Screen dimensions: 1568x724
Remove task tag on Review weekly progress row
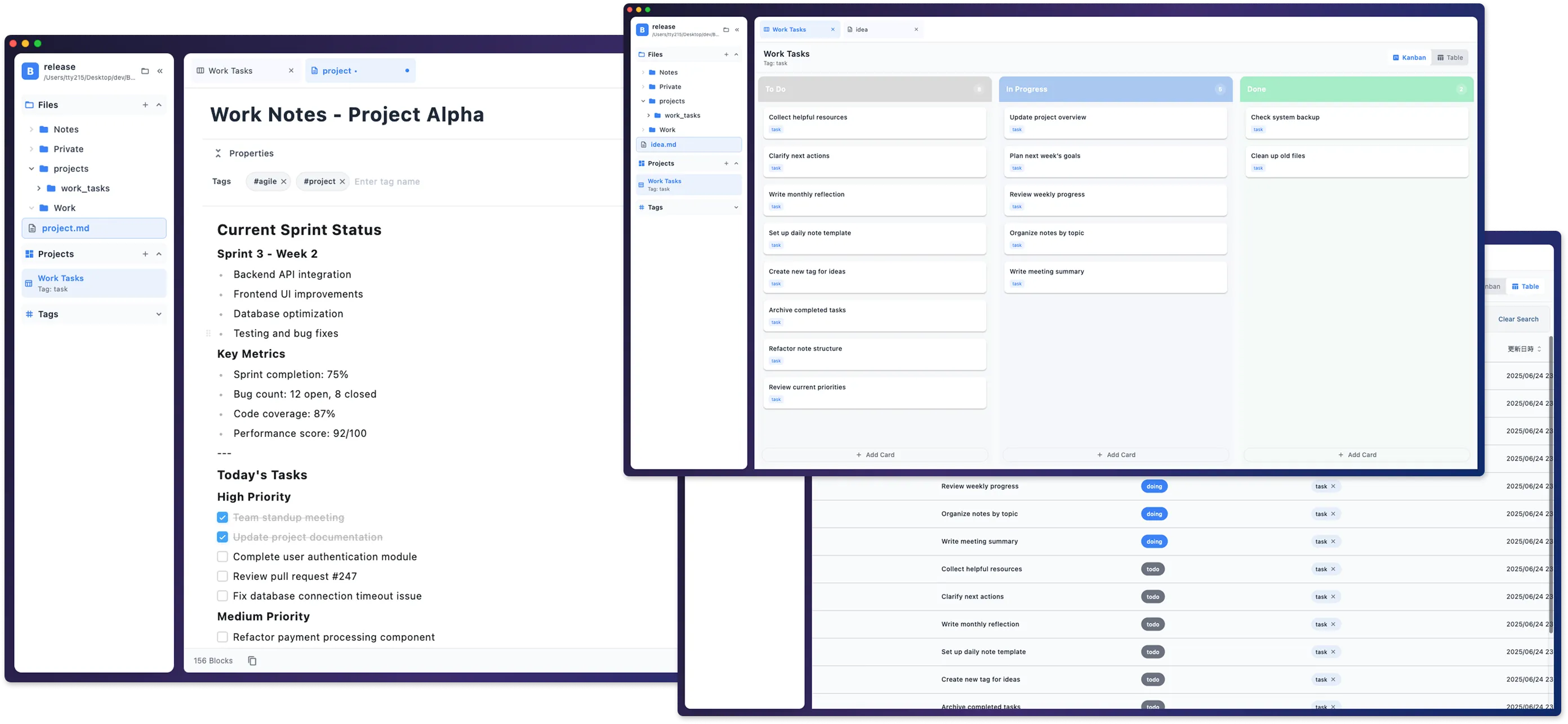click(x=1333, y=486)
